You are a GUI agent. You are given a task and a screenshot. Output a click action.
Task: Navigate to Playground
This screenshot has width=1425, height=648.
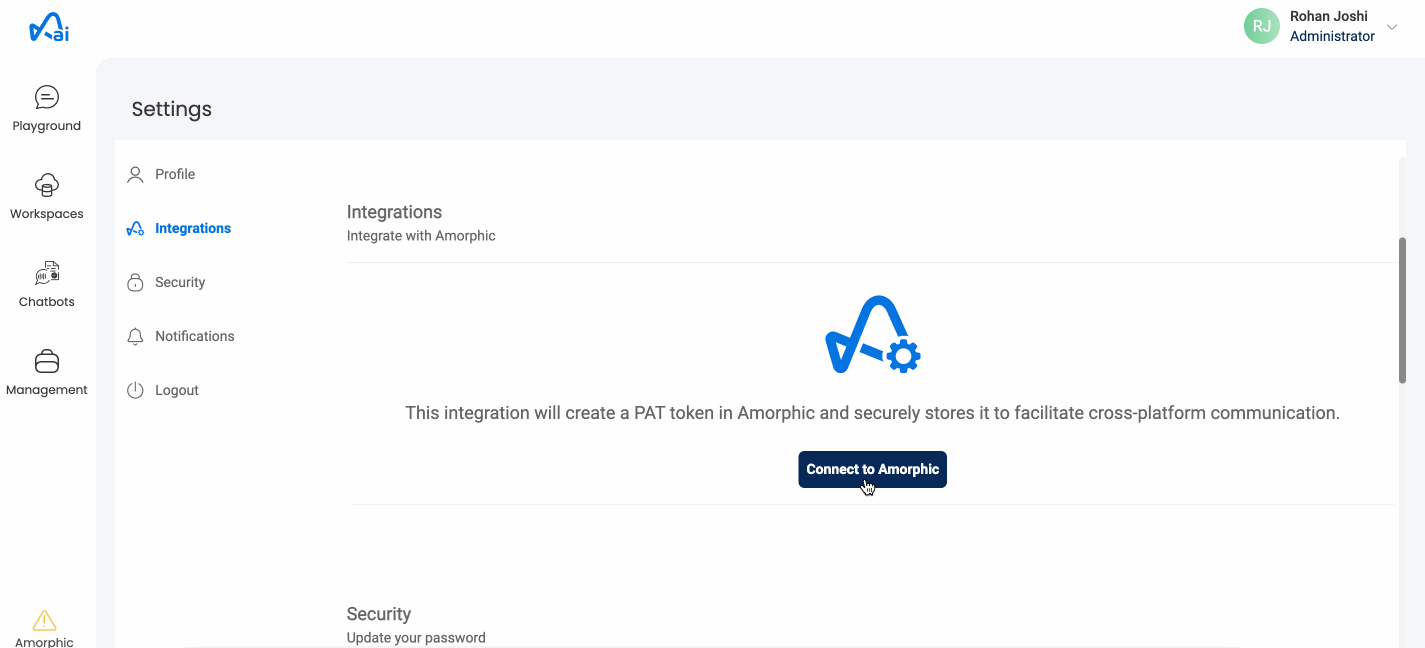pos(47,126)
